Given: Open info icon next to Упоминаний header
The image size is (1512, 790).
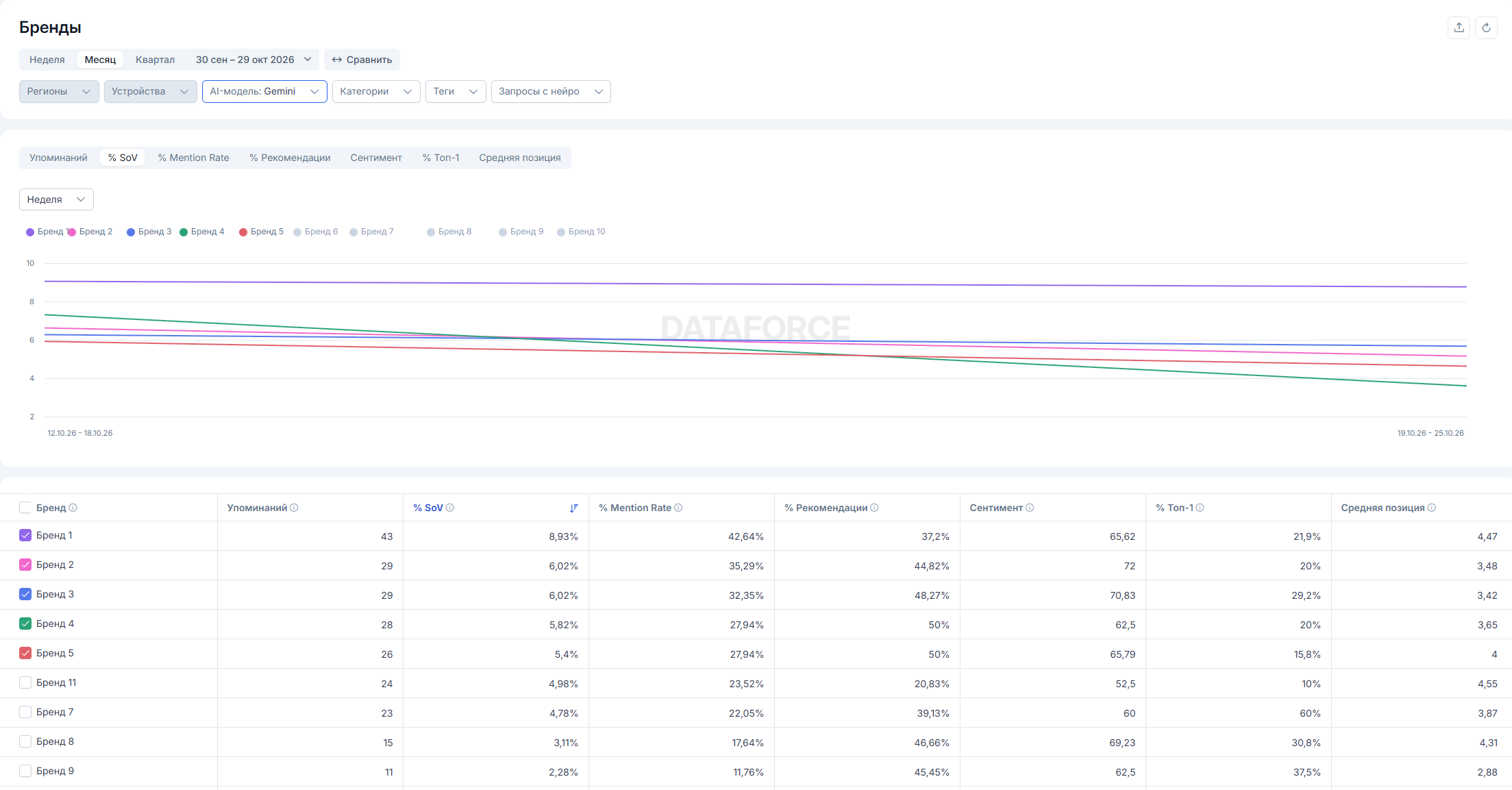Looking at the screenshot, I should point(294,508).
